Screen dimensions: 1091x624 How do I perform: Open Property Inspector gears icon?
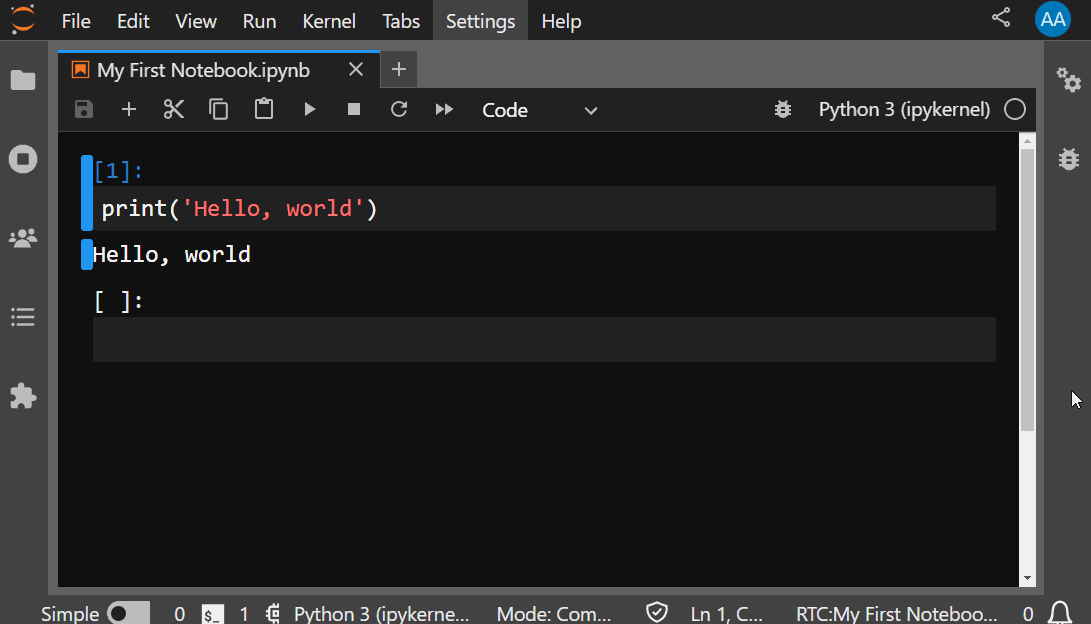tap(1069, 80)
